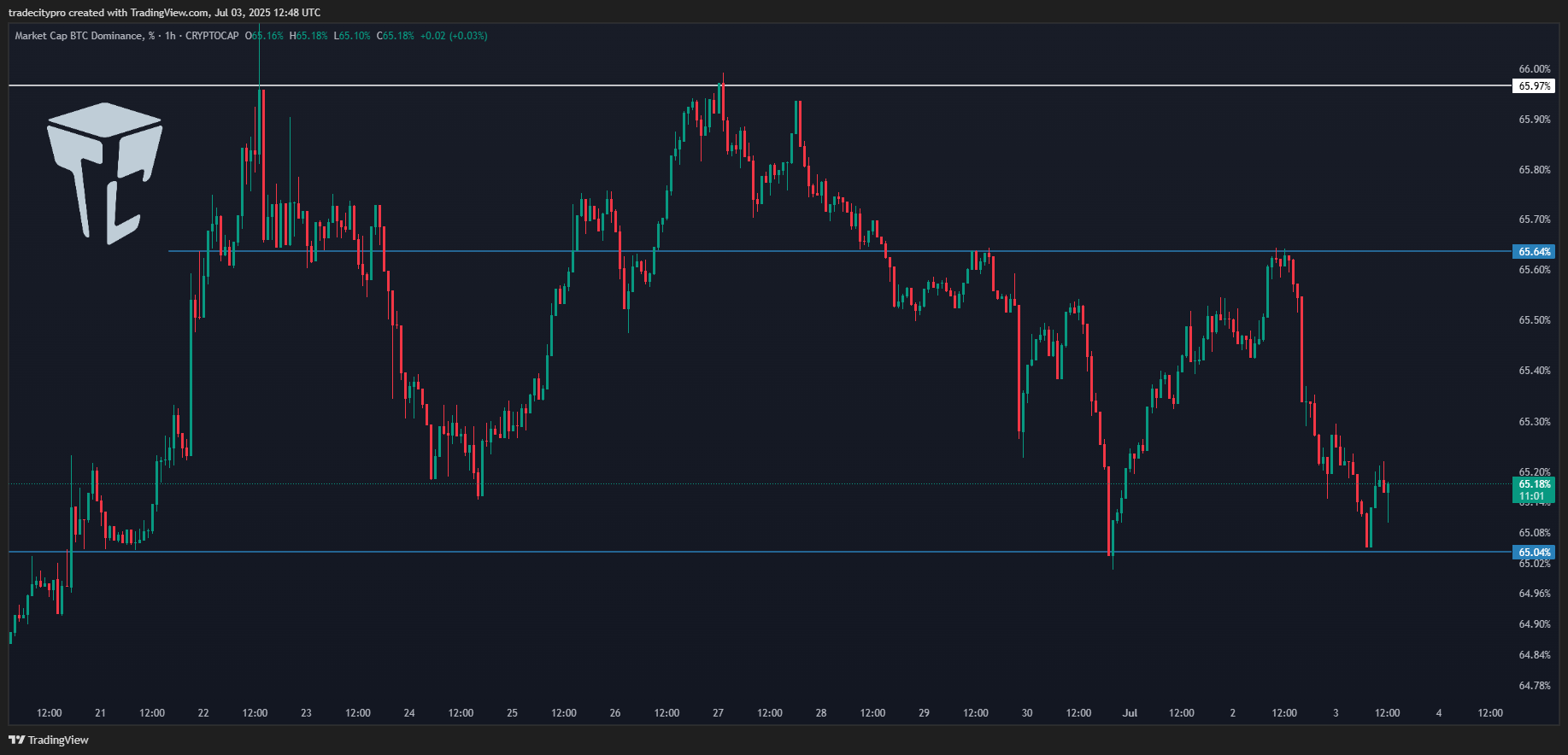Click the TradingView logo at bottom

49,740
